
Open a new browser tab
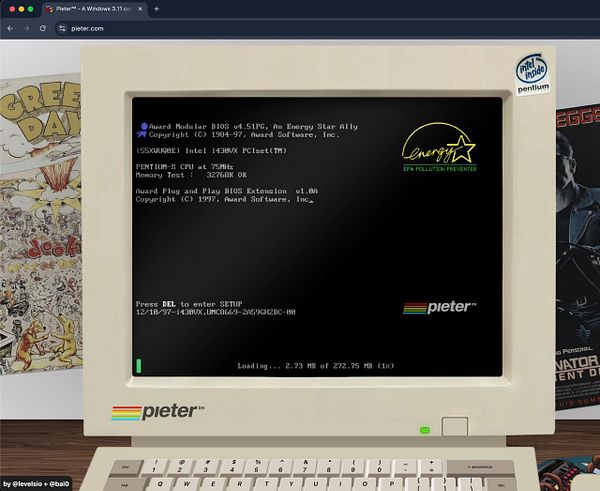click(156, 9)
